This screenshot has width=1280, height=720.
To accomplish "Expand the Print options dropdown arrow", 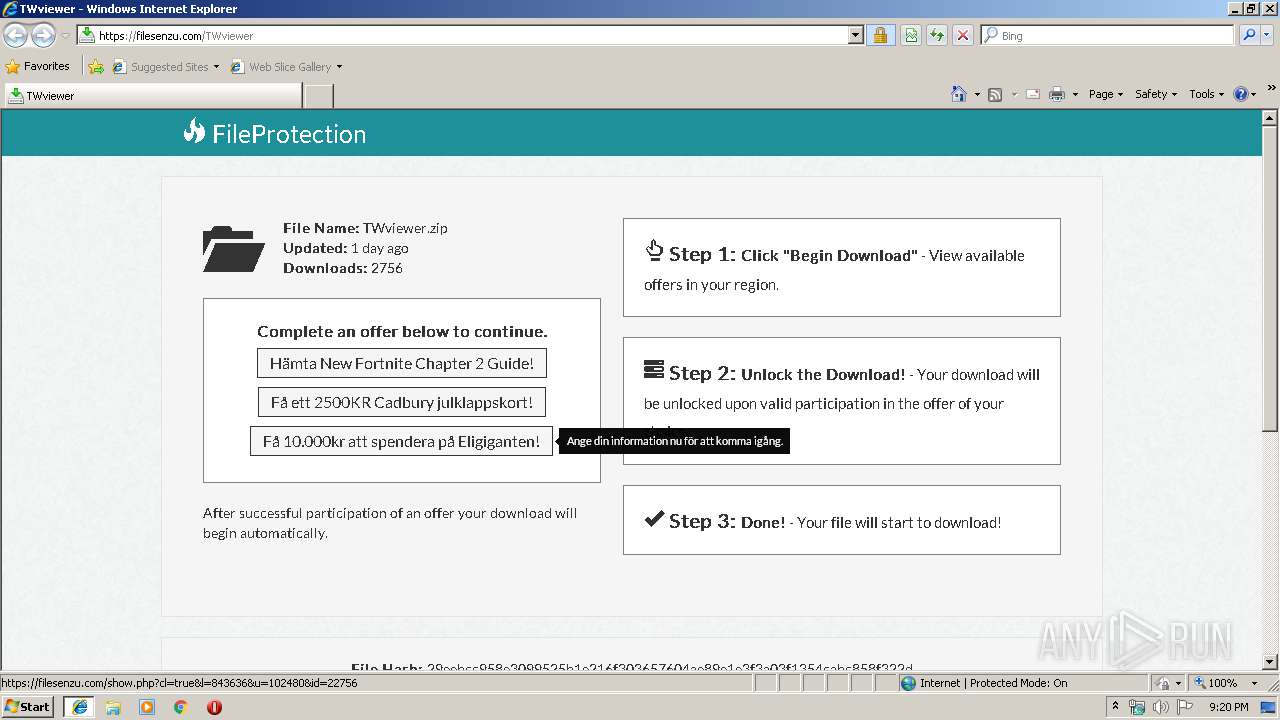I will [1075, 94].
